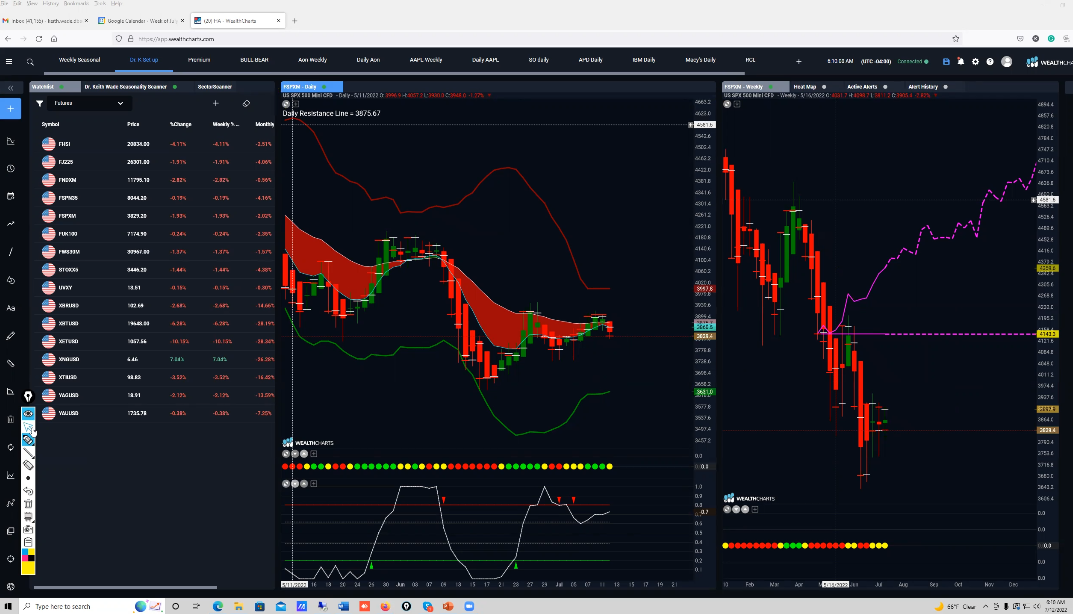
Task: Select the cursor arrow in annotation toolbar
Action: pyautogui.click(x=28, y=426)
